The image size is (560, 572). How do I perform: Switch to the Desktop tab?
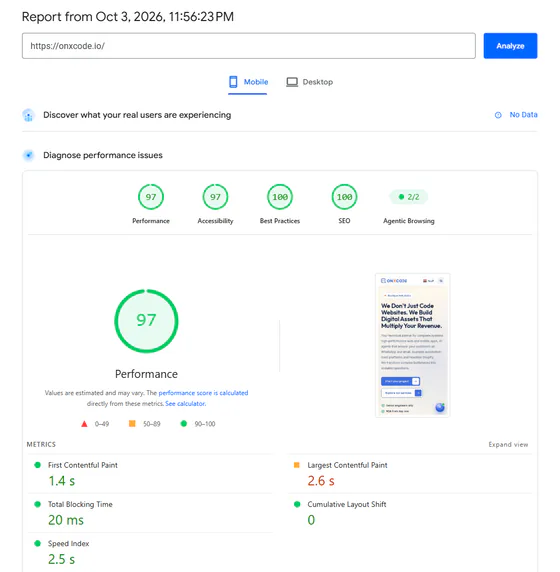tap(309, 82)
